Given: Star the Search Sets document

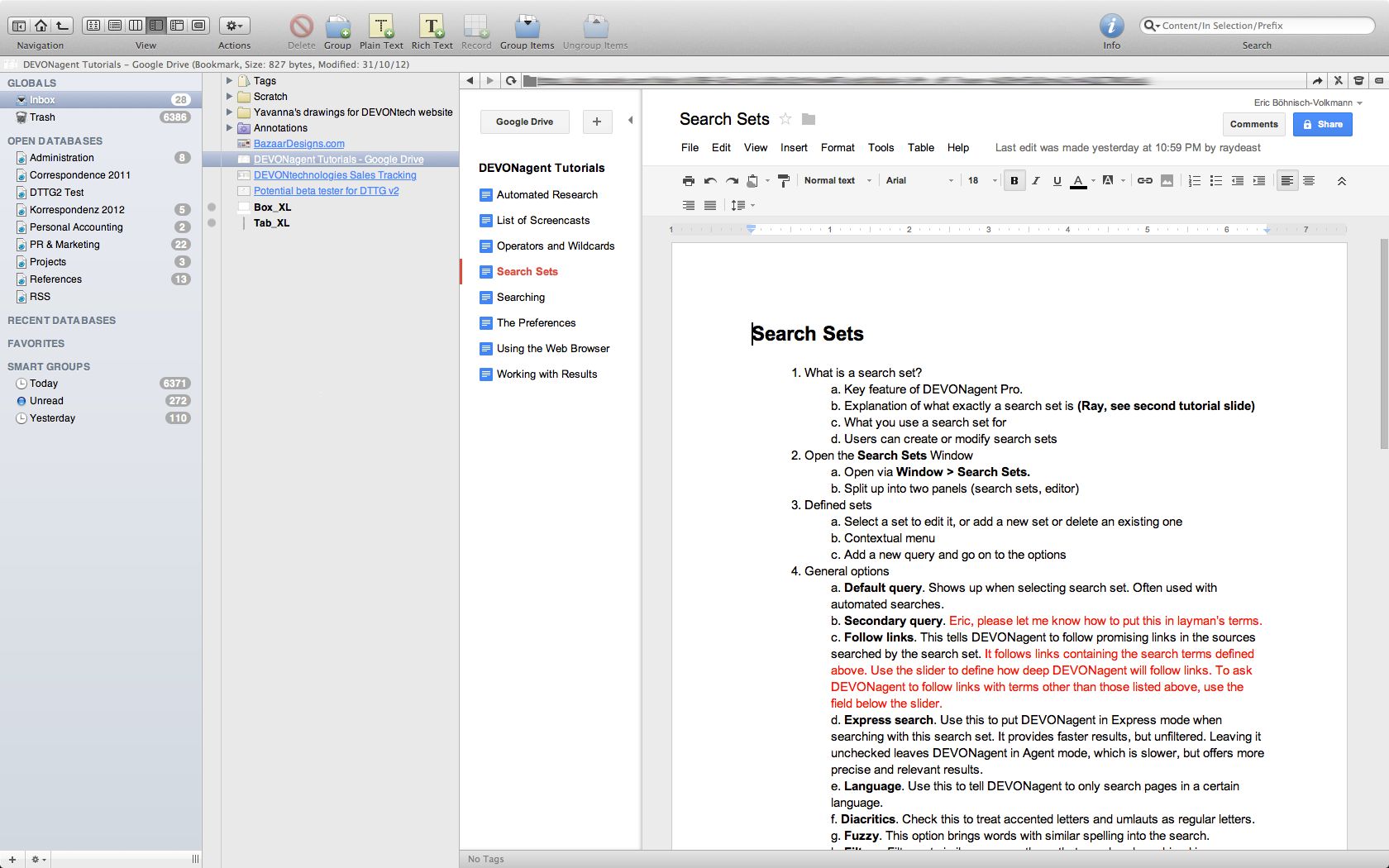Looking at the screenshot, I should tap(785, 119).
